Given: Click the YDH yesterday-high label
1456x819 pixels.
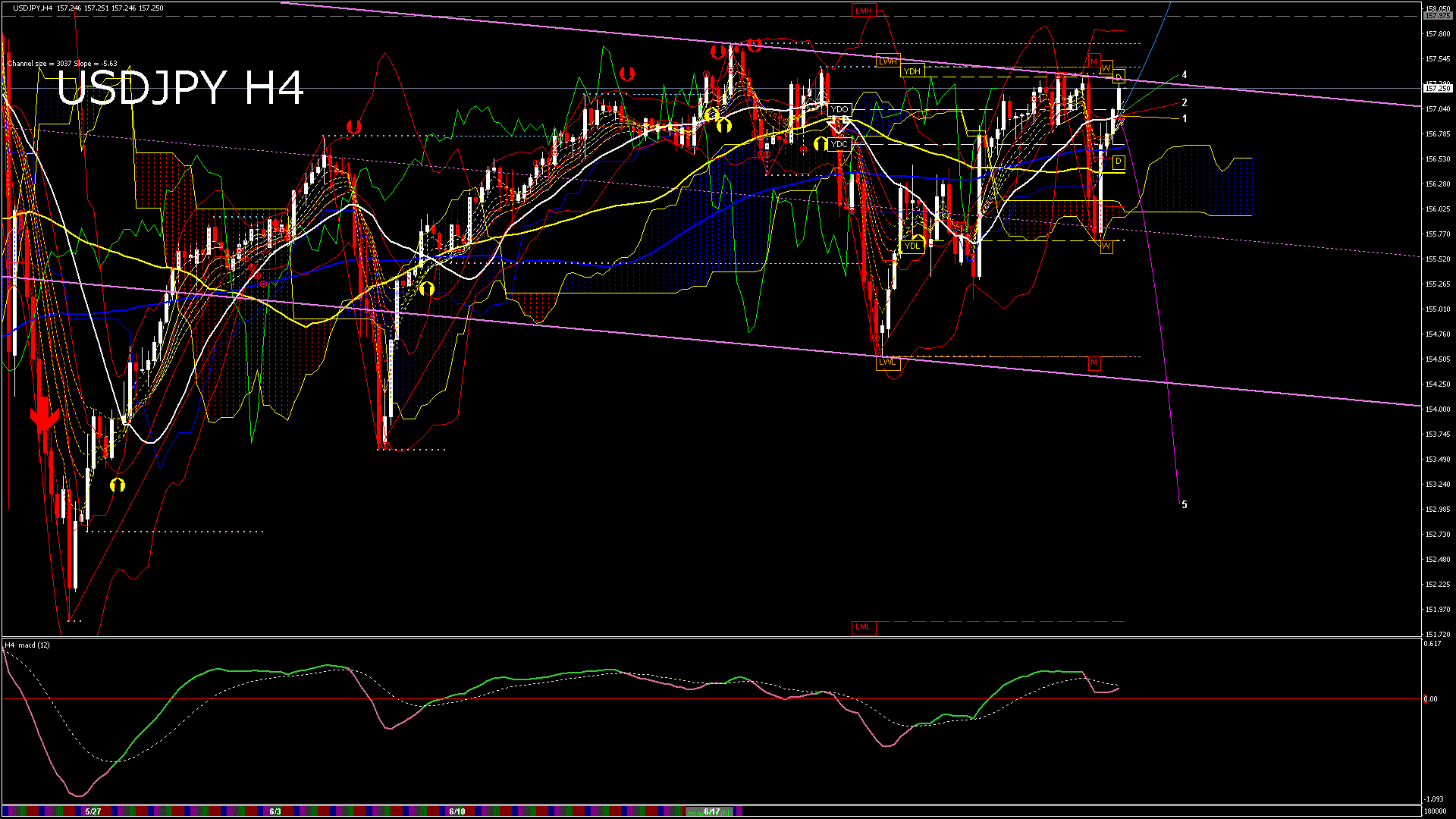Looking at the screenshot, I should pyautogui.click(x=912, y=71).
